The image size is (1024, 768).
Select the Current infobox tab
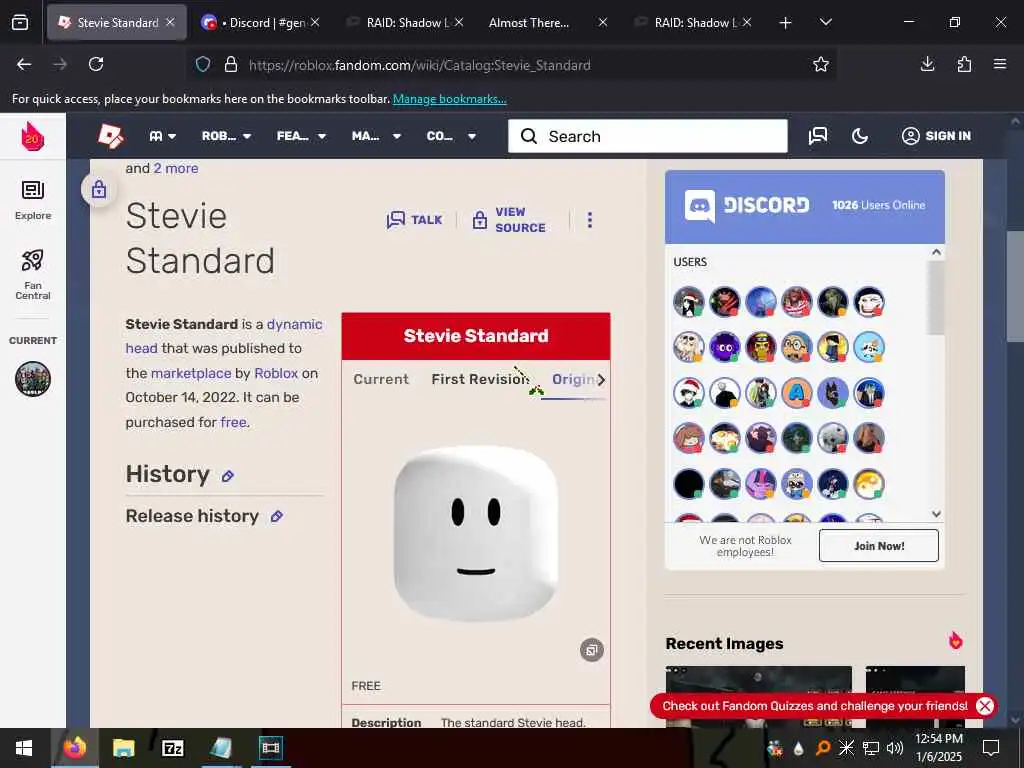tap(381, 379)
